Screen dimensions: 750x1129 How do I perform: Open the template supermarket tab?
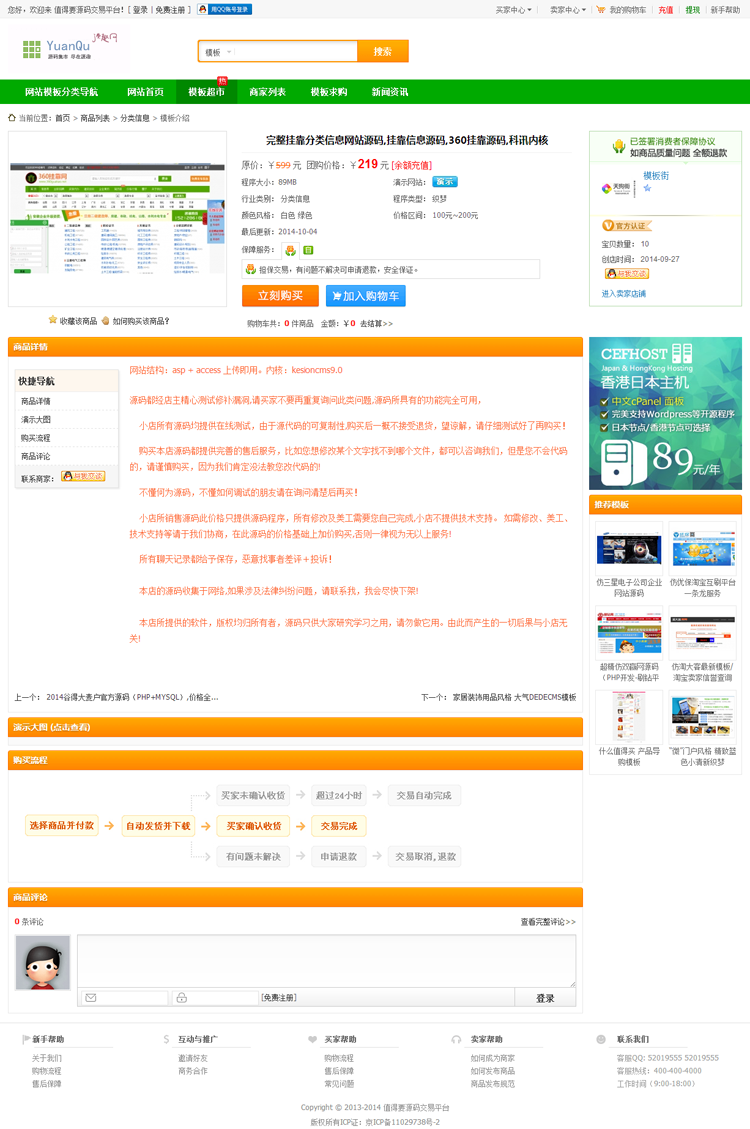(x=207, y=92)
